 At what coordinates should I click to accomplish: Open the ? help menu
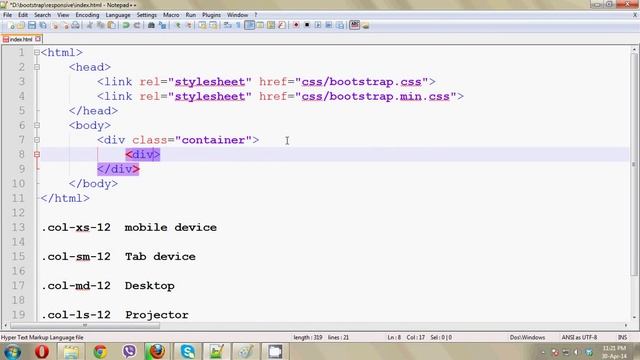pos(256,15)
